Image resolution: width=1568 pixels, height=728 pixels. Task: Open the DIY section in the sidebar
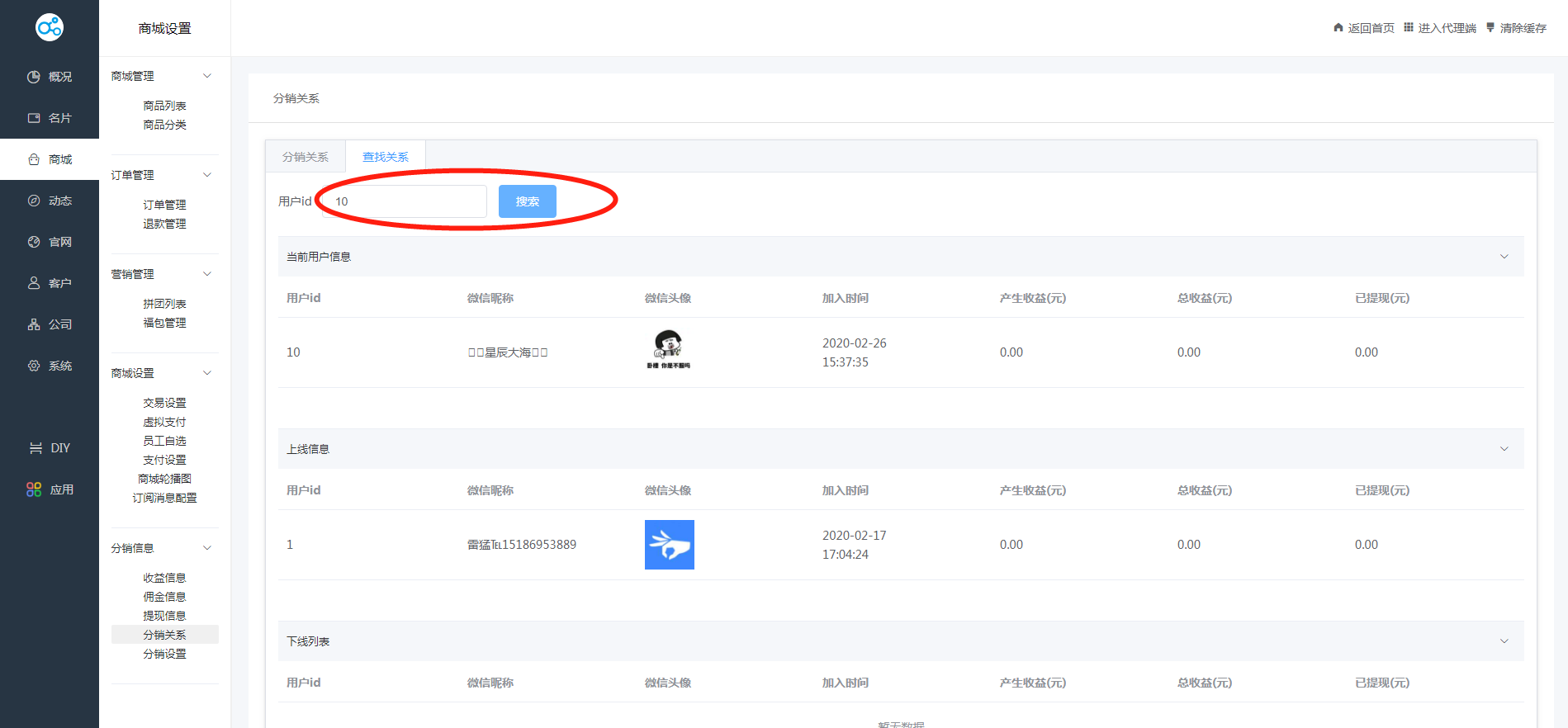(50, 448)
